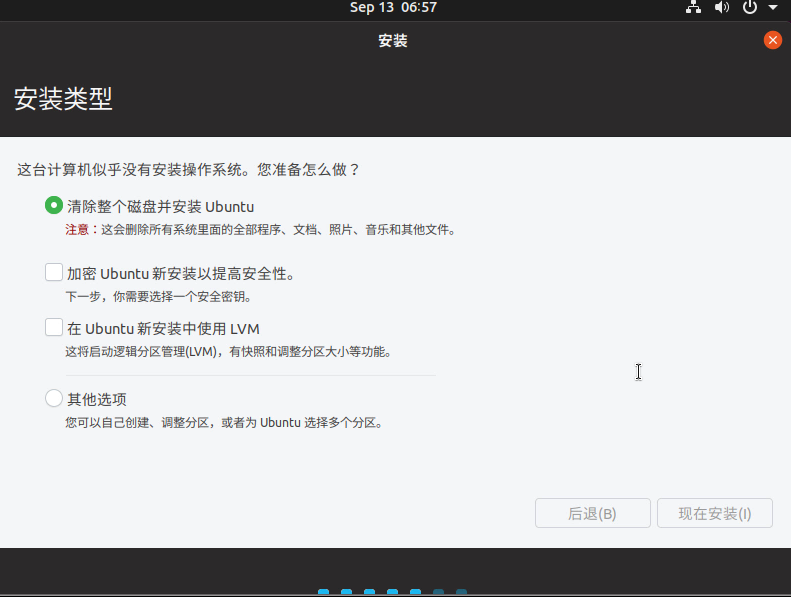Click the text 您可以自己创建、调整分区
Screen dimensions: 791x597
click(x=137, y=423)
